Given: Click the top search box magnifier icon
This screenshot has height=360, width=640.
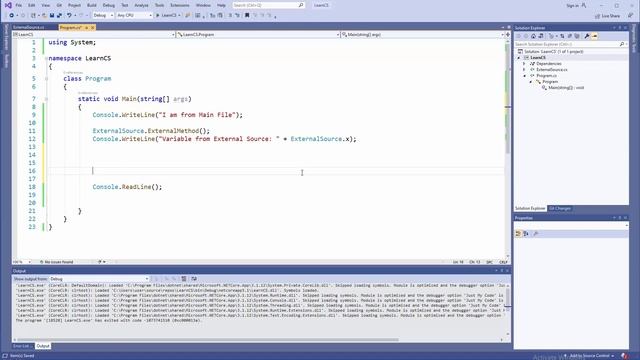Looking at the screenshot, I should [x=301, y=5].
